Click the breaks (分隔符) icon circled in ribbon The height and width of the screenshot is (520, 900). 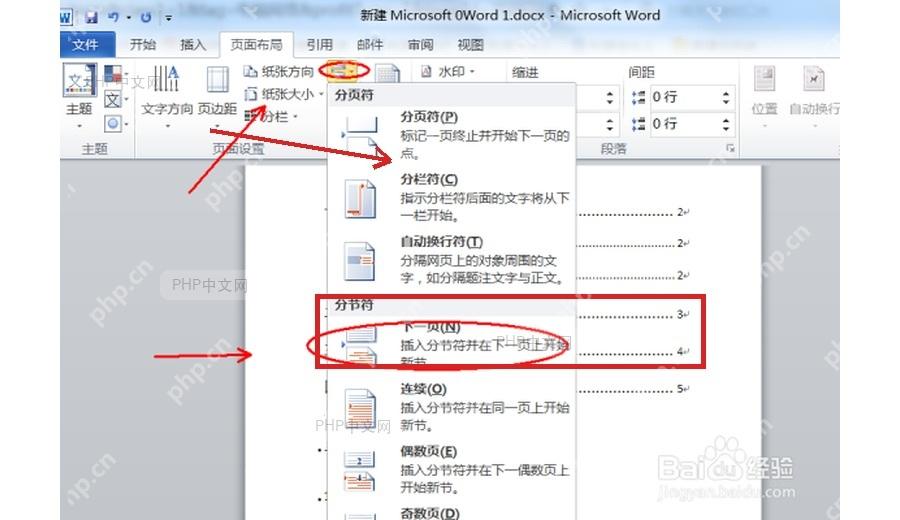344,71
